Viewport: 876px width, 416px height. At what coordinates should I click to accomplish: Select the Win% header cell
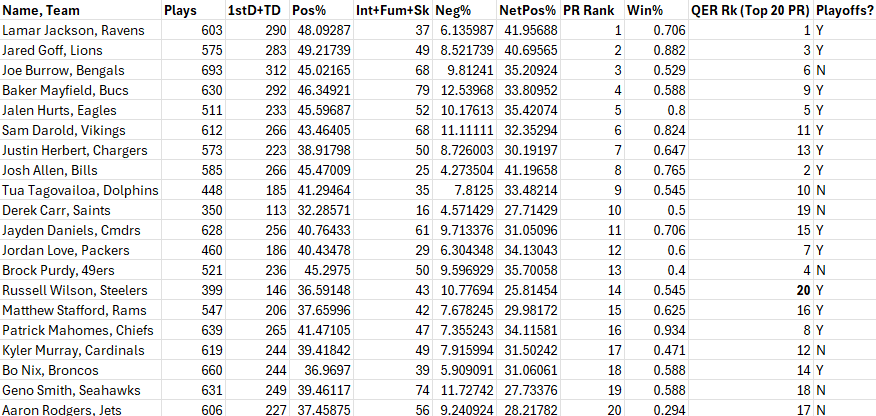click(656, 10)
